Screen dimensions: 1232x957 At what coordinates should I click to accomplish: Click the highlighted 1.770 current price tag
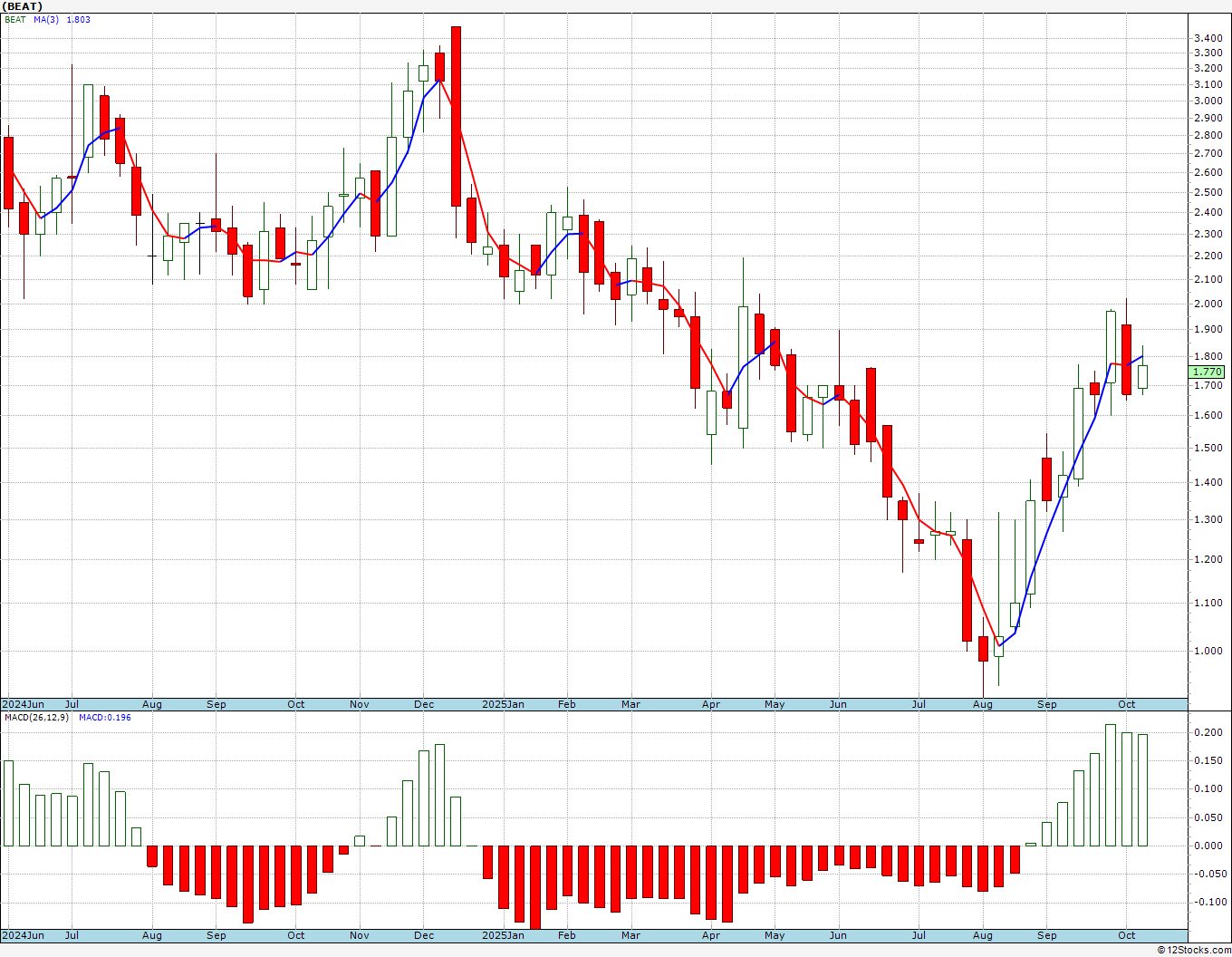[x=1208, y=372]
